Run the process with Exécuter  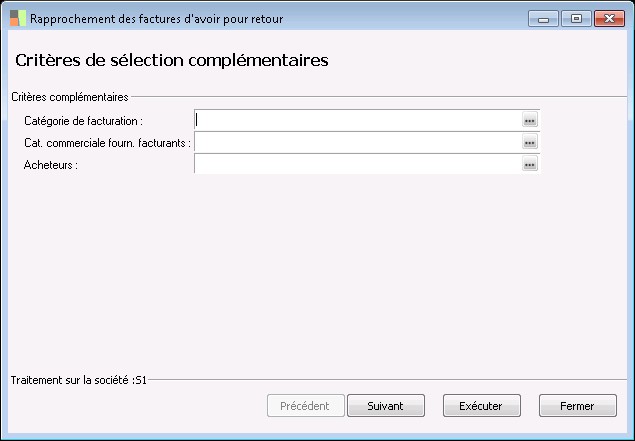tap(481, 406)
